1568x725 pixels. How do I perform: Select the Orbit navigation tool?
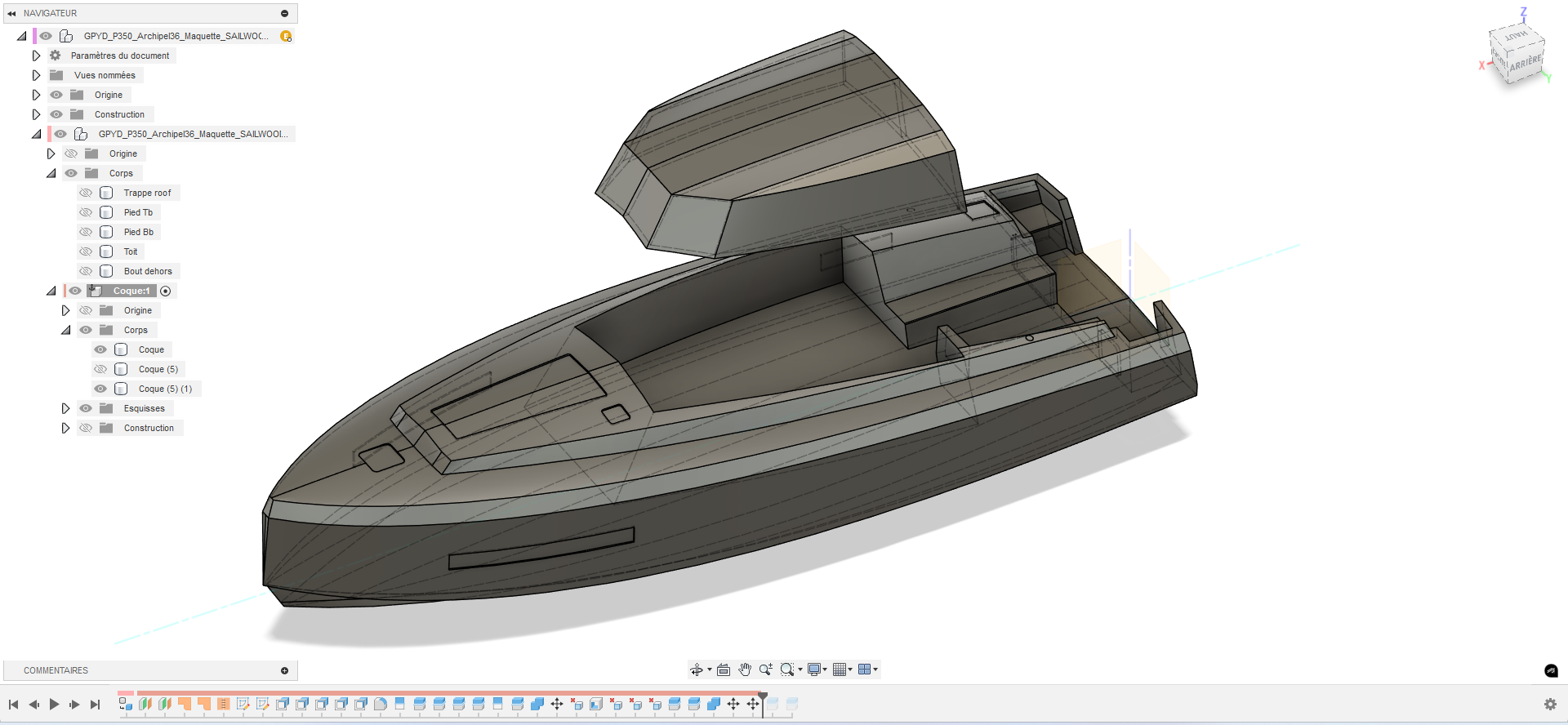tap(697, 669)
